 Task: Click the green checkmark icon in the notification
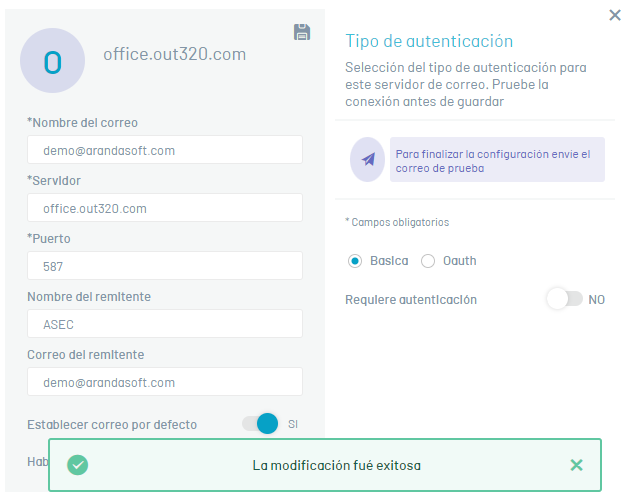tap(78, 465)
